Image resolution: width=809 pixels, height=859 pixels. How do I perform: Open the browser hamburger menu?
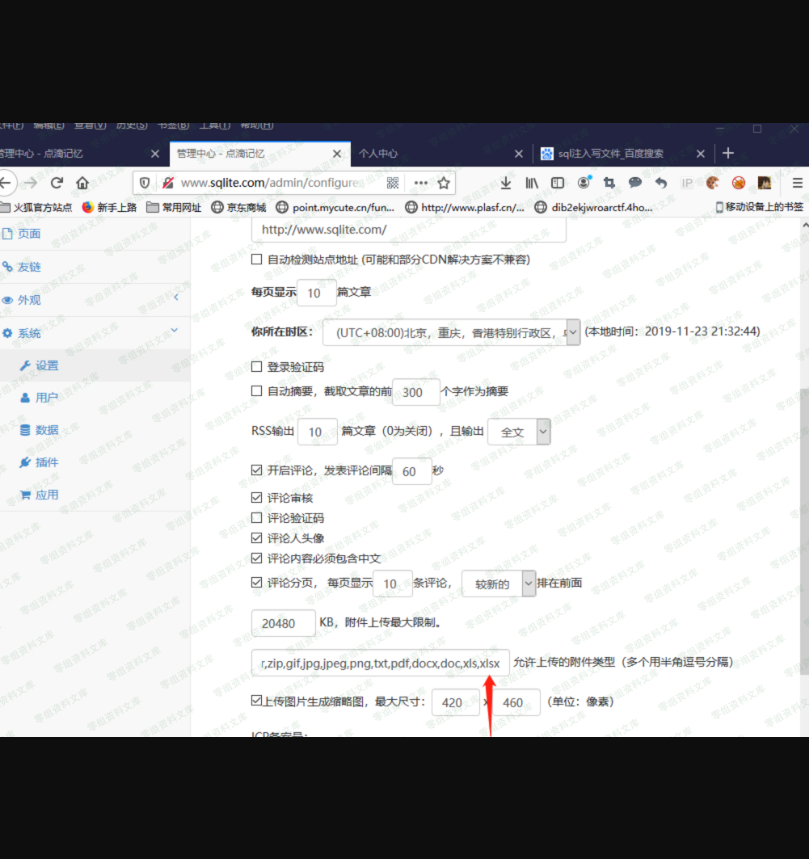797,183
